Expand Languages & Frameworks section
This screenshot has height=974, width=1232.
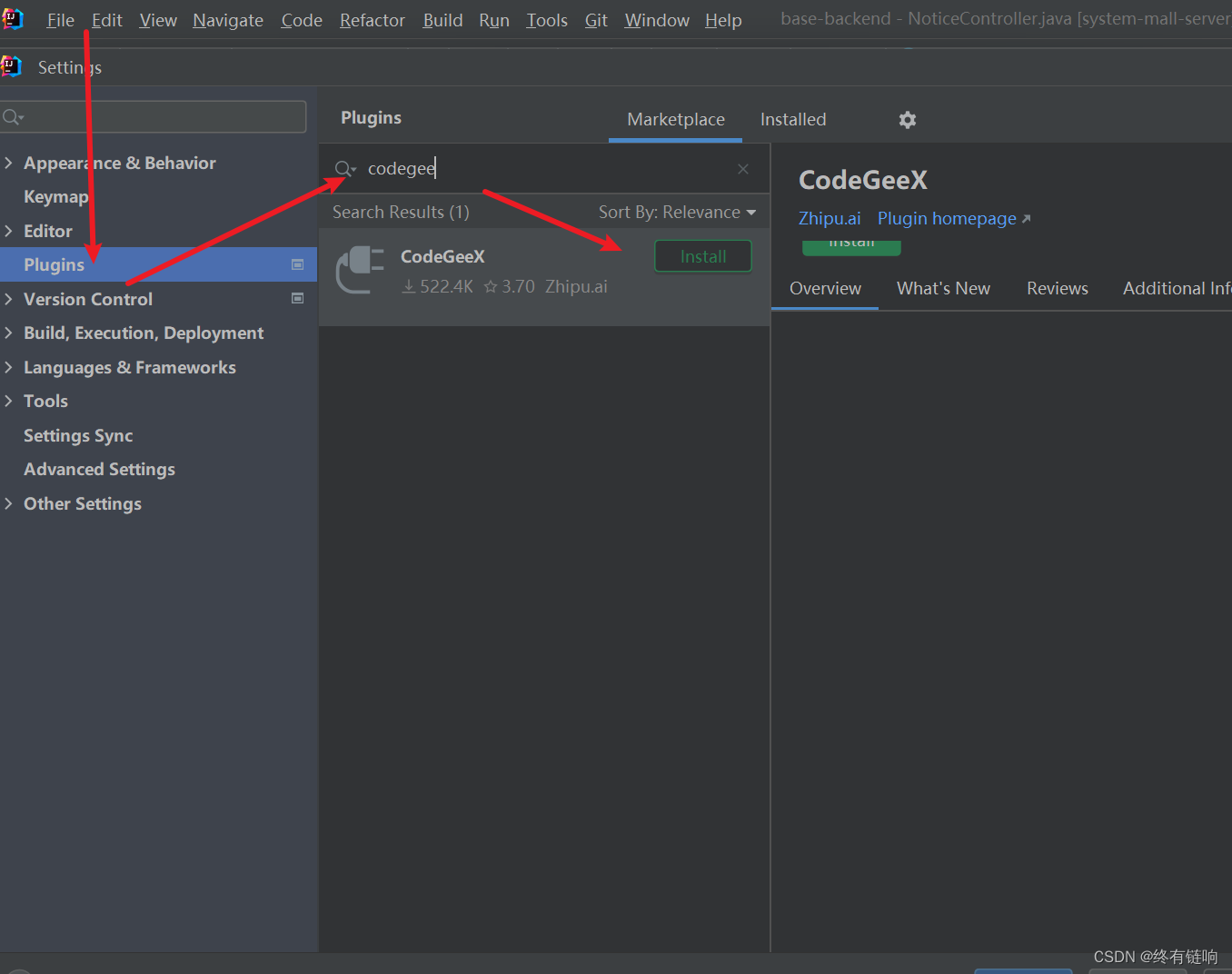point(8,367)
